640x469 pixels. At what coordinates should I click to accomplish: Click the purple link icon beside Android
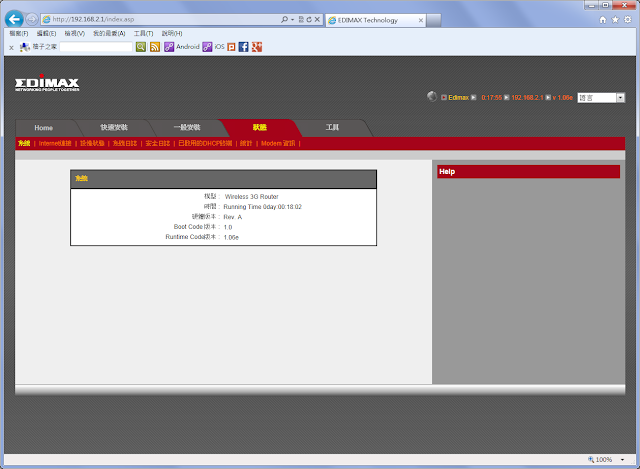(169, 47)
